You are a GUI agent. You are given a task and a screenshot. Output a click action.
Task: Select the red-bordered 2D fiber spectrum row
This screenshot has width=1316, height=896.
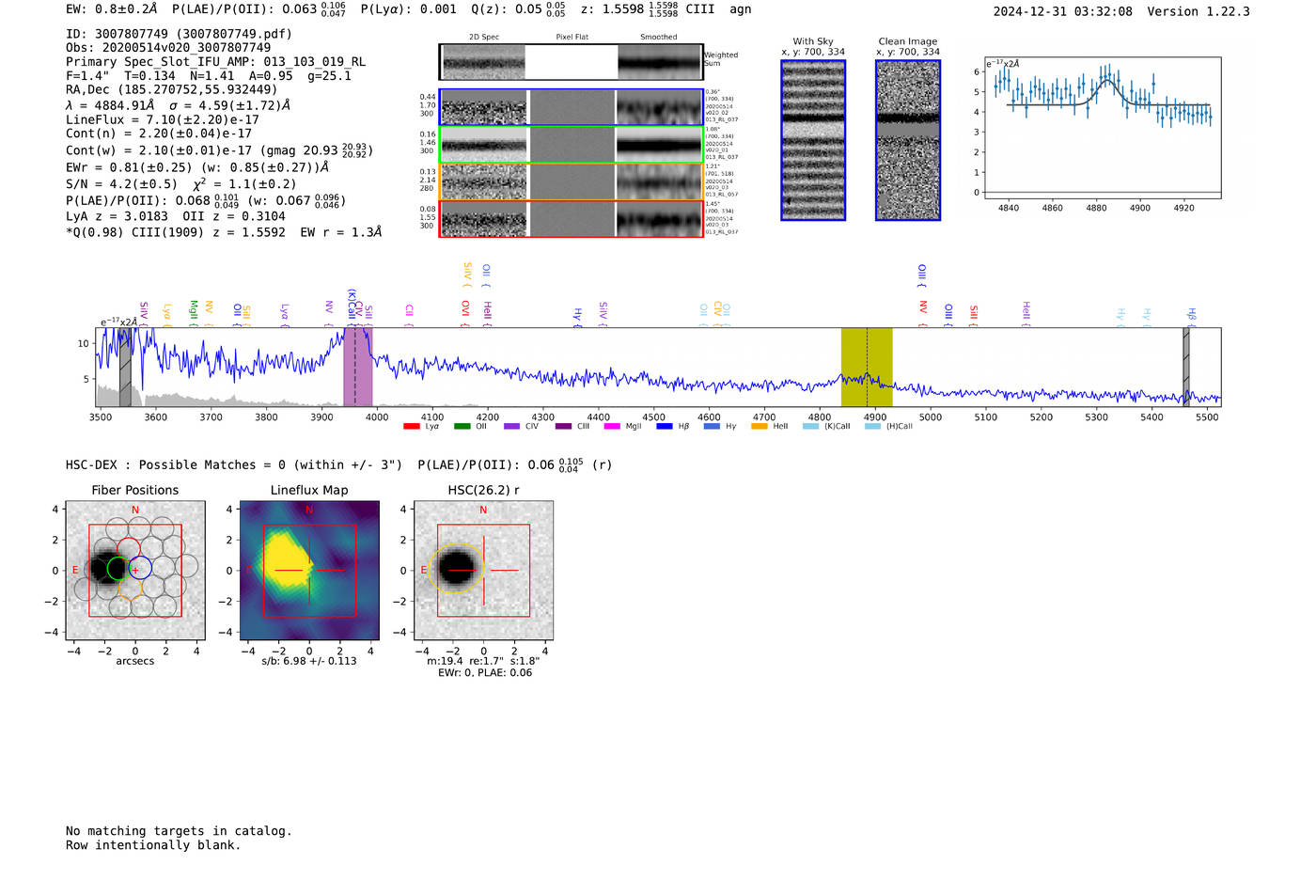pos(572,219)
